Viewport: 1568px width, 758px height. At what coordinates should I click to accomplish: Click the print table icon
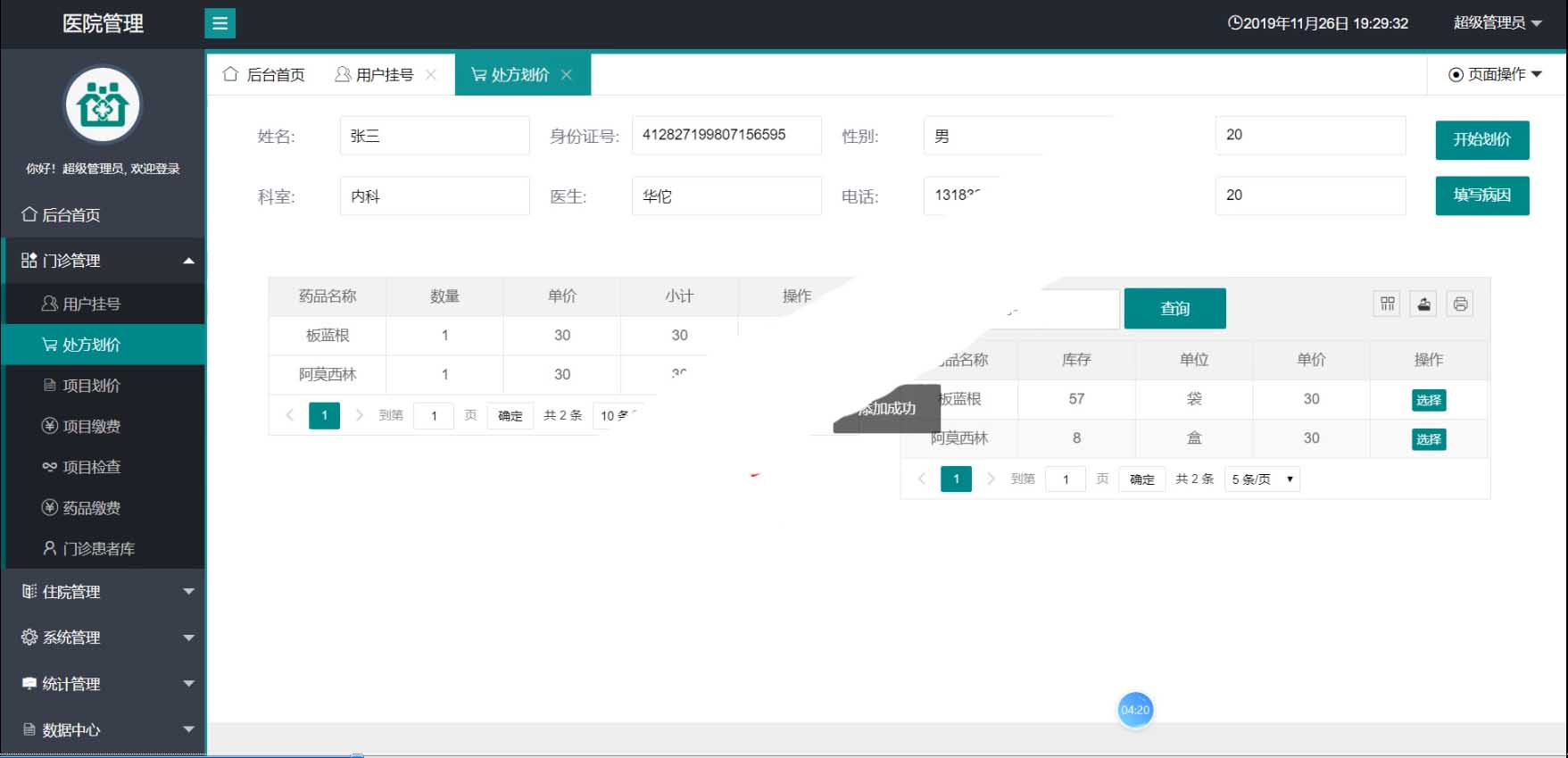click(x=1460, y=304)
